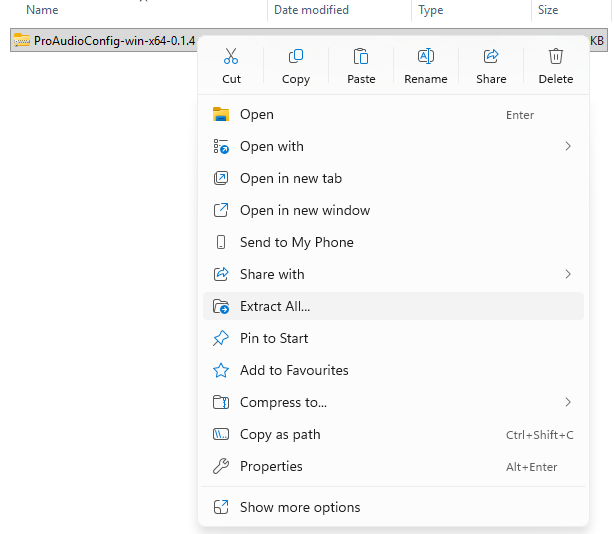Click Show more options
The width and height of the screenshot is (614, 534).
pyautogui.click(x=393, y=507)
